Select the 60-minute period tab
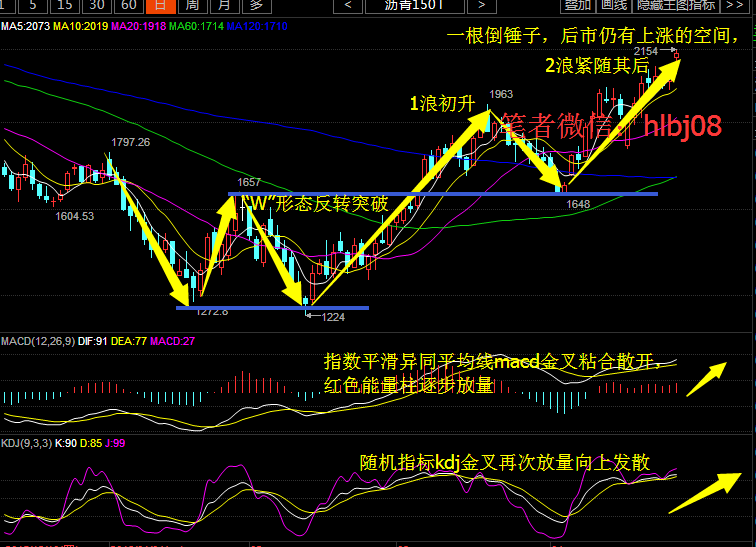This screenshot has width=756, height=547. click(x=129, y=5)
